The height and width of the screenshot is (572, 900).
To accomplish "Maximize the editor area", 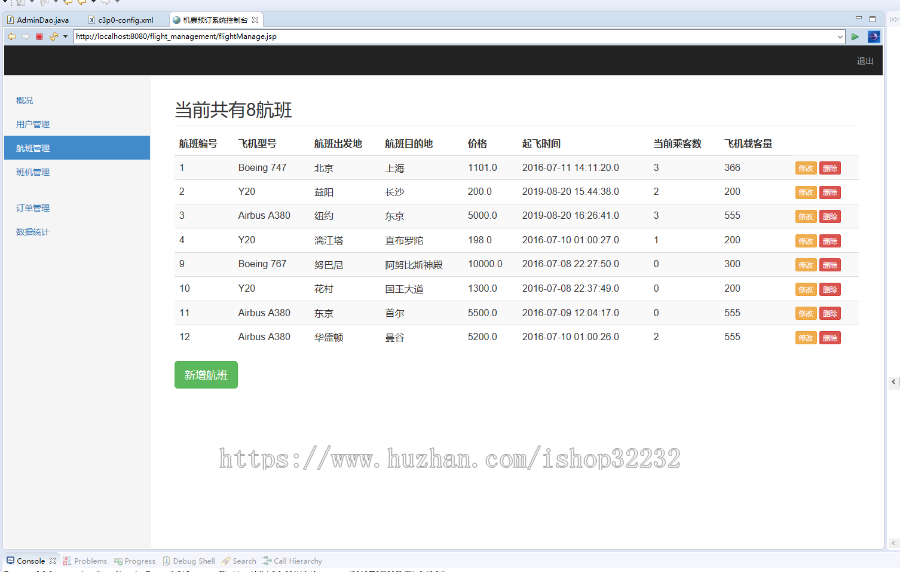I will click(x=872, y=18).
